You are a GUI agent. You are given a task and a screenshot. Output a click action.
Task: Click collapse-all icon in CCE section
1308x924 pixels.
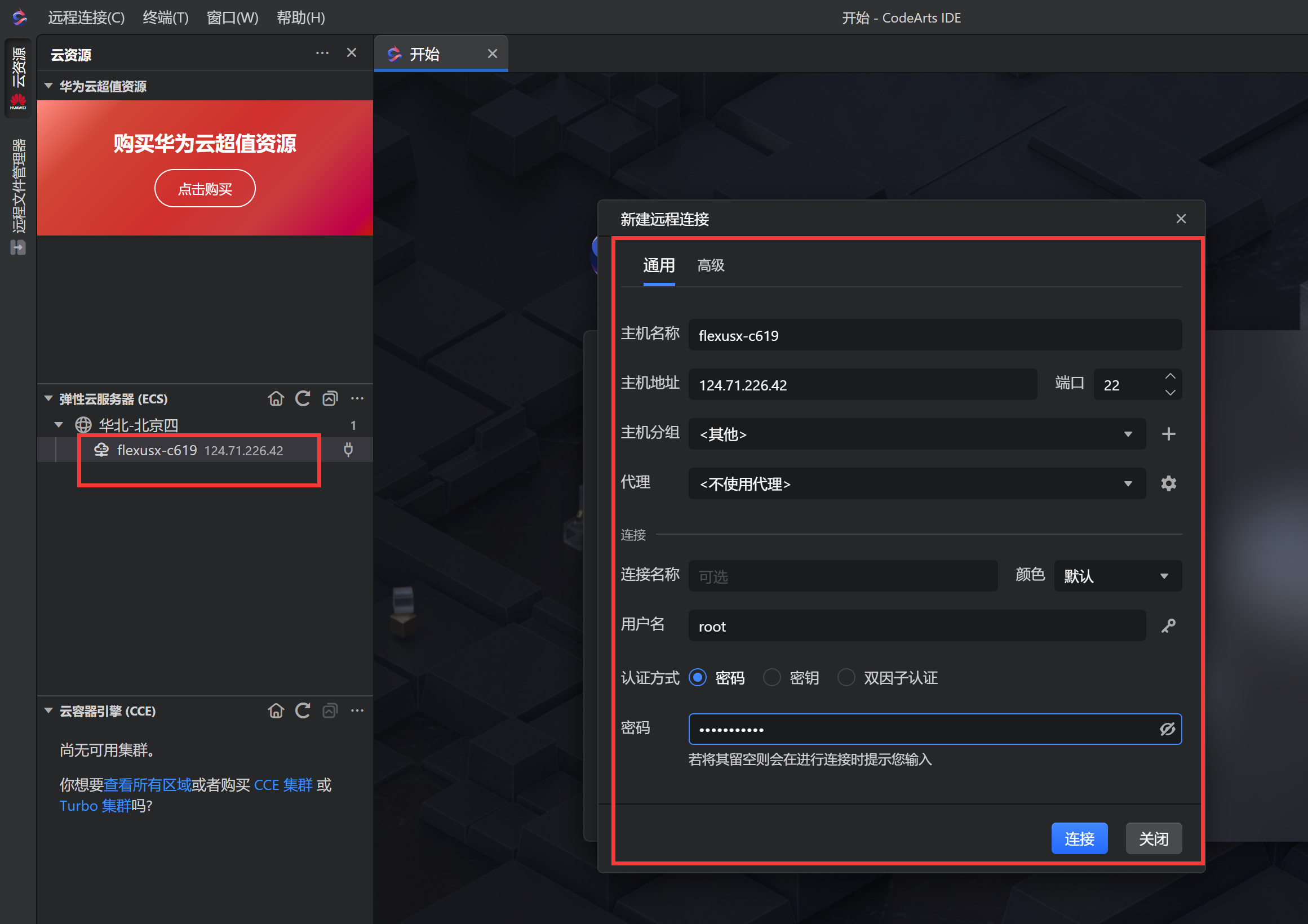[330, 711]
